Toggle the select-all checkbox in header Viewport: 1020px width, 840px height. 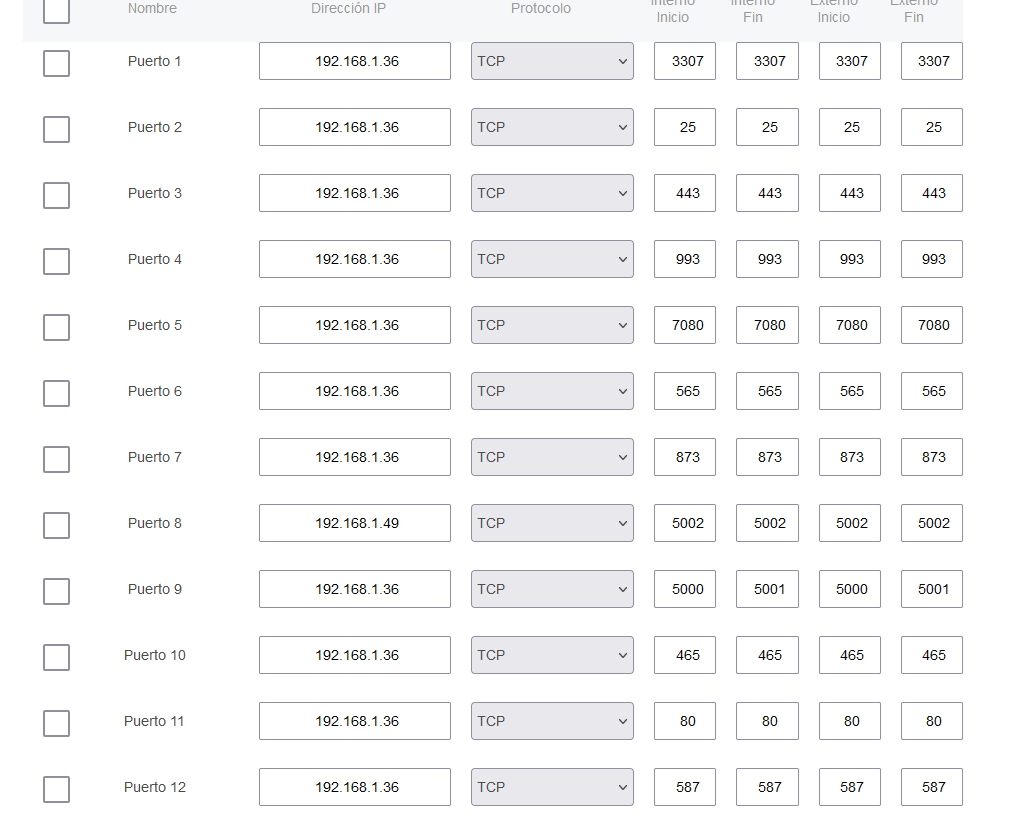pos(57,11)
